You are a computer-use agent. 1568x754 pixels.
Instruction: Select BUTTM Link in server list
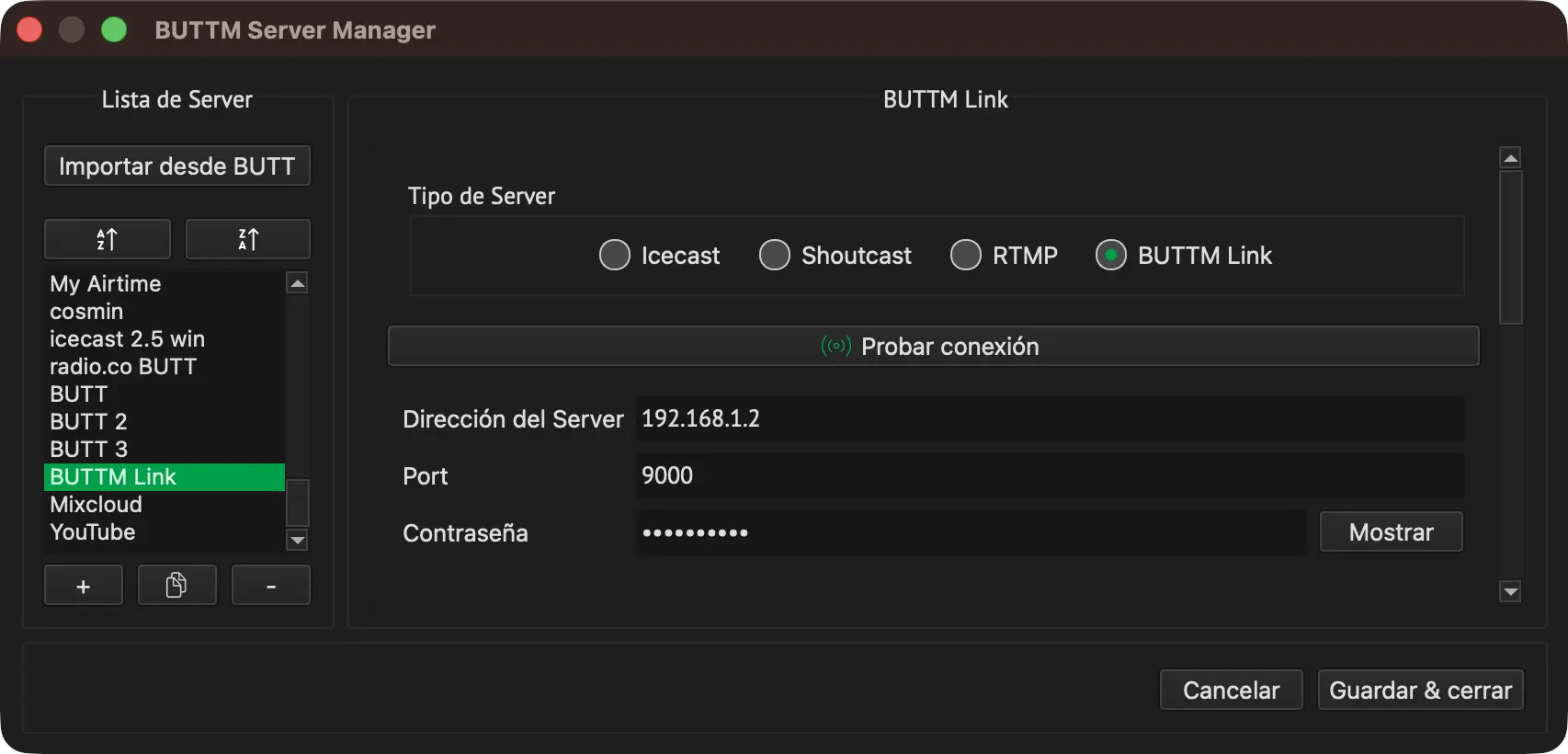[165, 476]
